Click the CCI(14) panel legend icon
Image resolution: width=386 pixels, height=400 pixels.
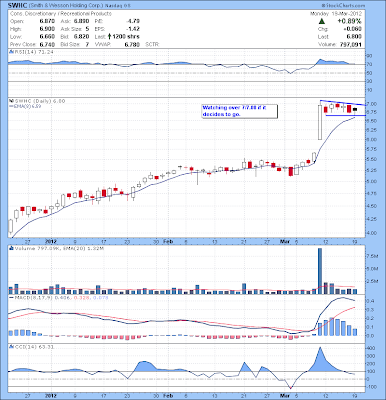(11, 347)
